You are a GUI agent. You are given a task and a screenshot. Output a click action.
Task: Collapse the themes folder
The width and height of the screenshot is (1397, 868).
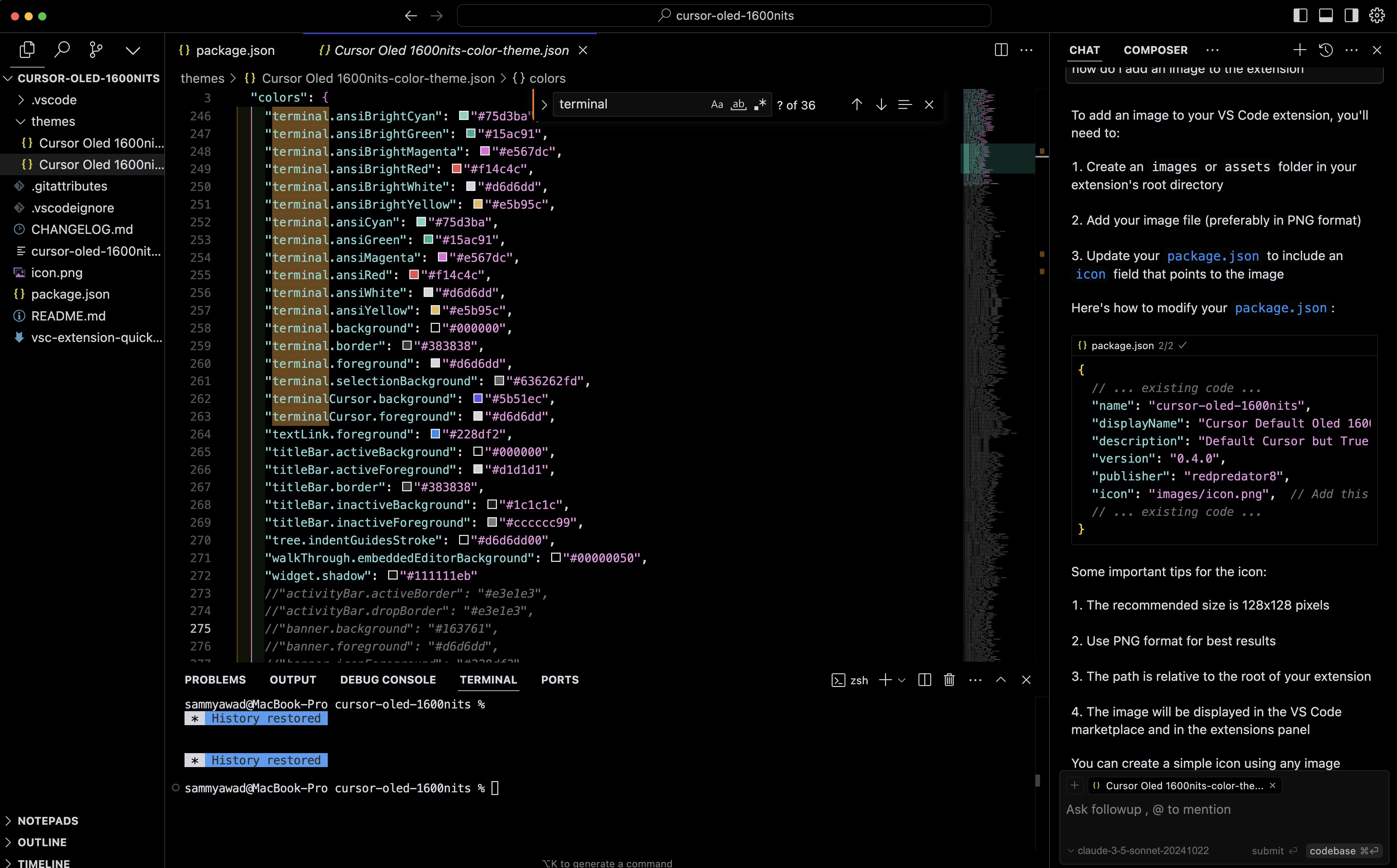click(53, 121)
